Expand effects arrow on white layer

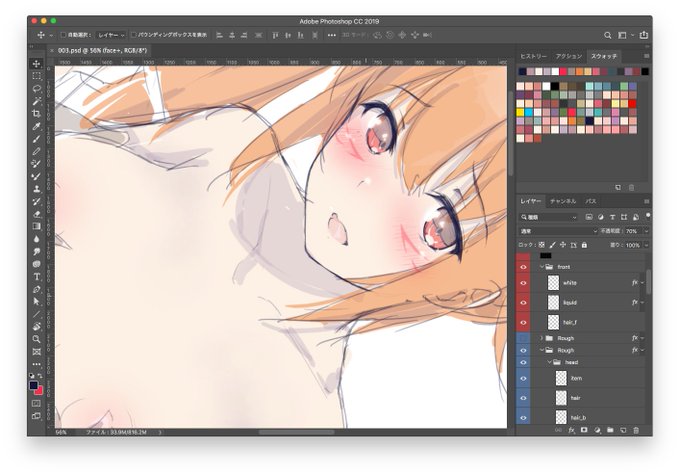click(x=642, y=283)
